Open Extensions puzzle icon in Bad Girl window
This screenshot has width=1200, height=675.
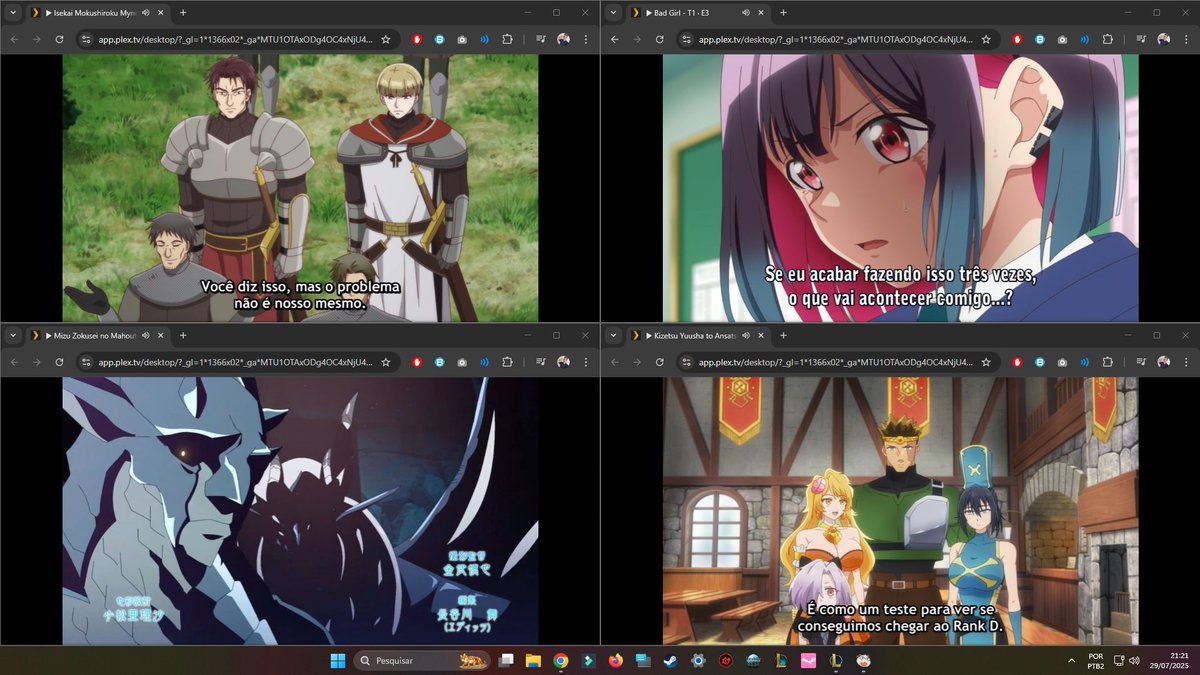point(1107,39)
